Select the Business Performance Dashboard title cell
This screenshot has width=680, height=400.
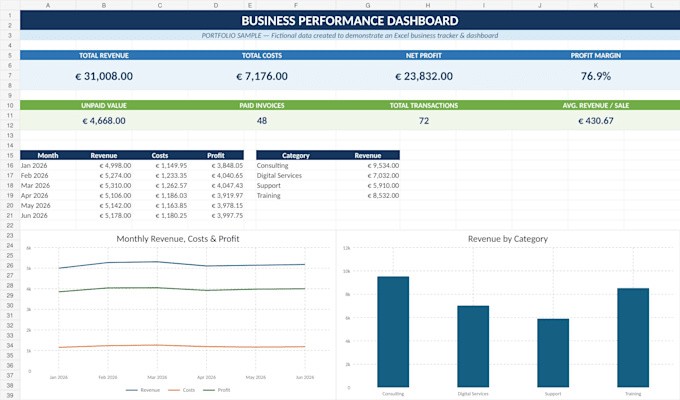[x=350, y=20]
